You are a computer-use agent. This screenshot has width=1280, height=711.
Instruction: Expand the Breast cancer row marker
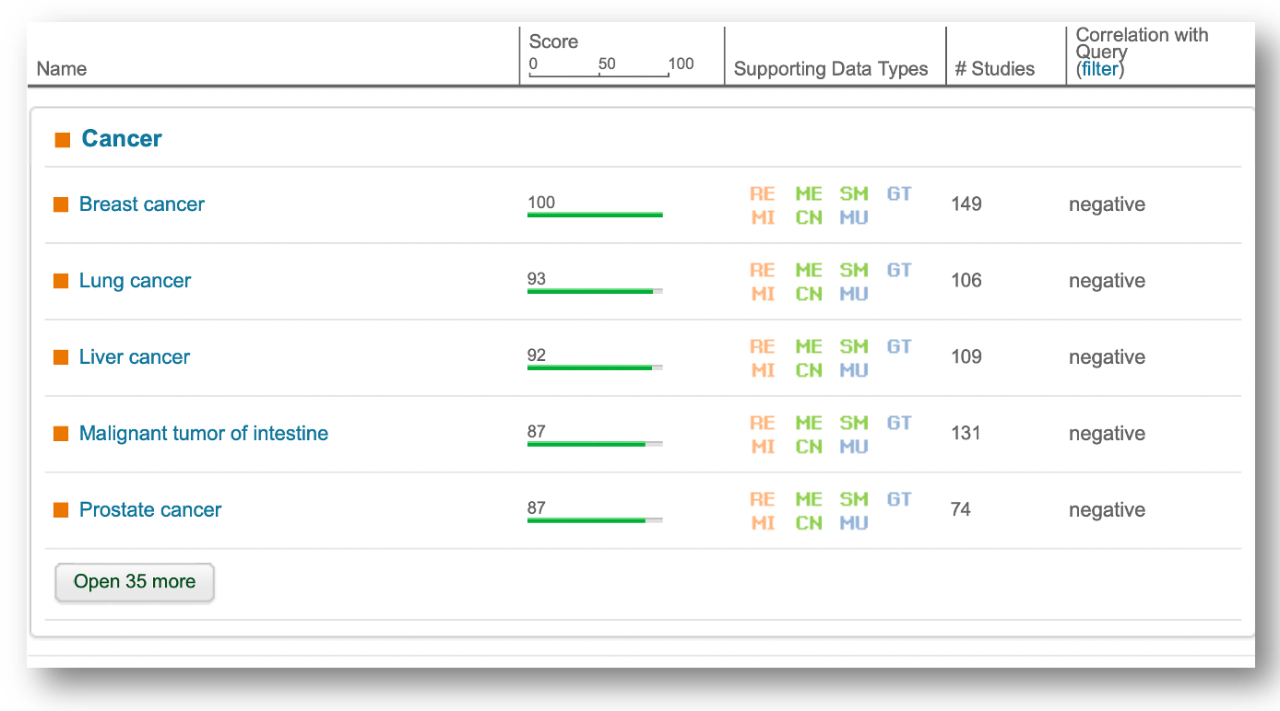tap(61, 204)
